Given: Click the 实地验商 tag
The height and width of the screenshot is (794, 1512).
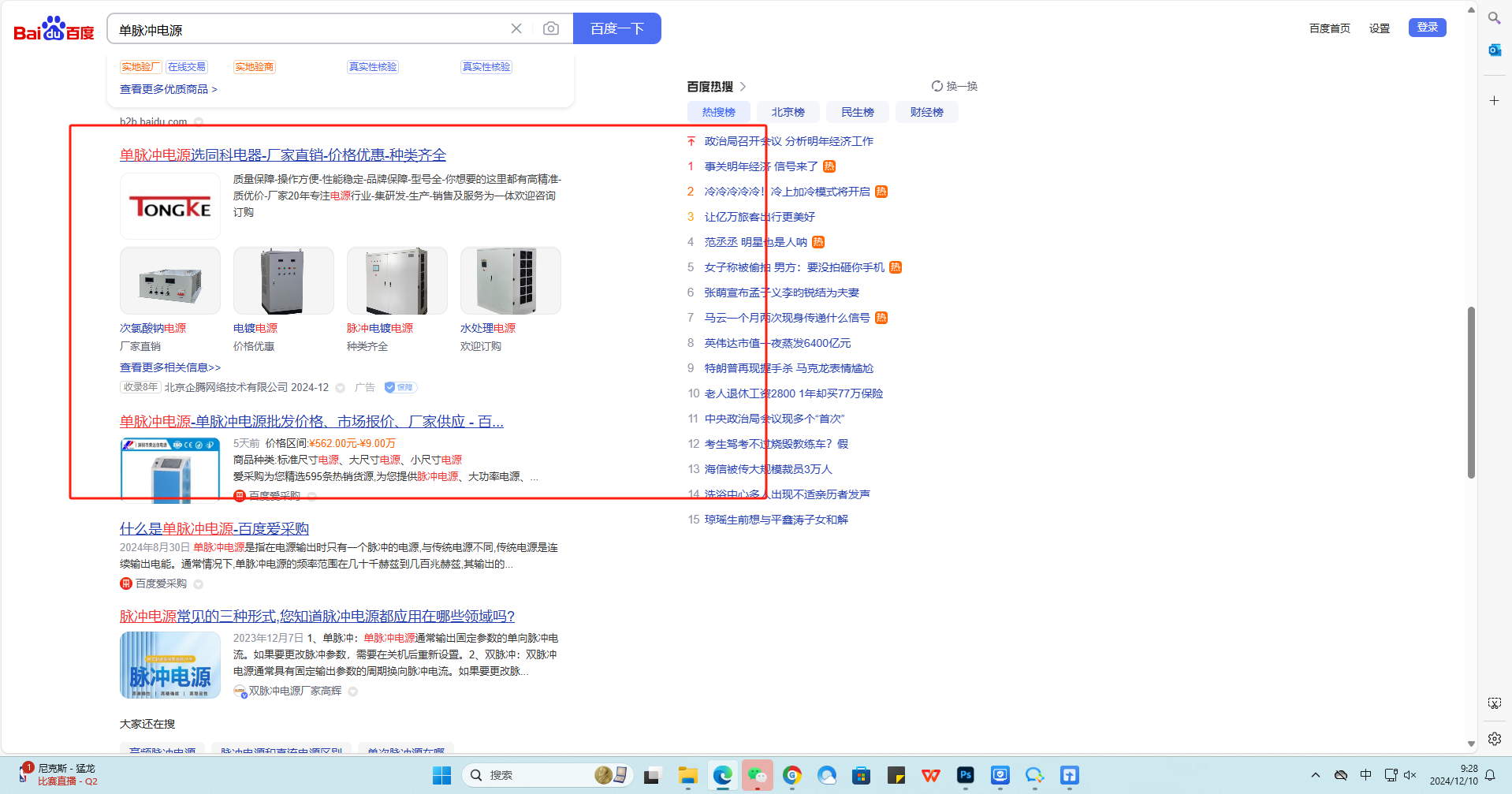Looking at the screenshot, I should pos(255,67).
